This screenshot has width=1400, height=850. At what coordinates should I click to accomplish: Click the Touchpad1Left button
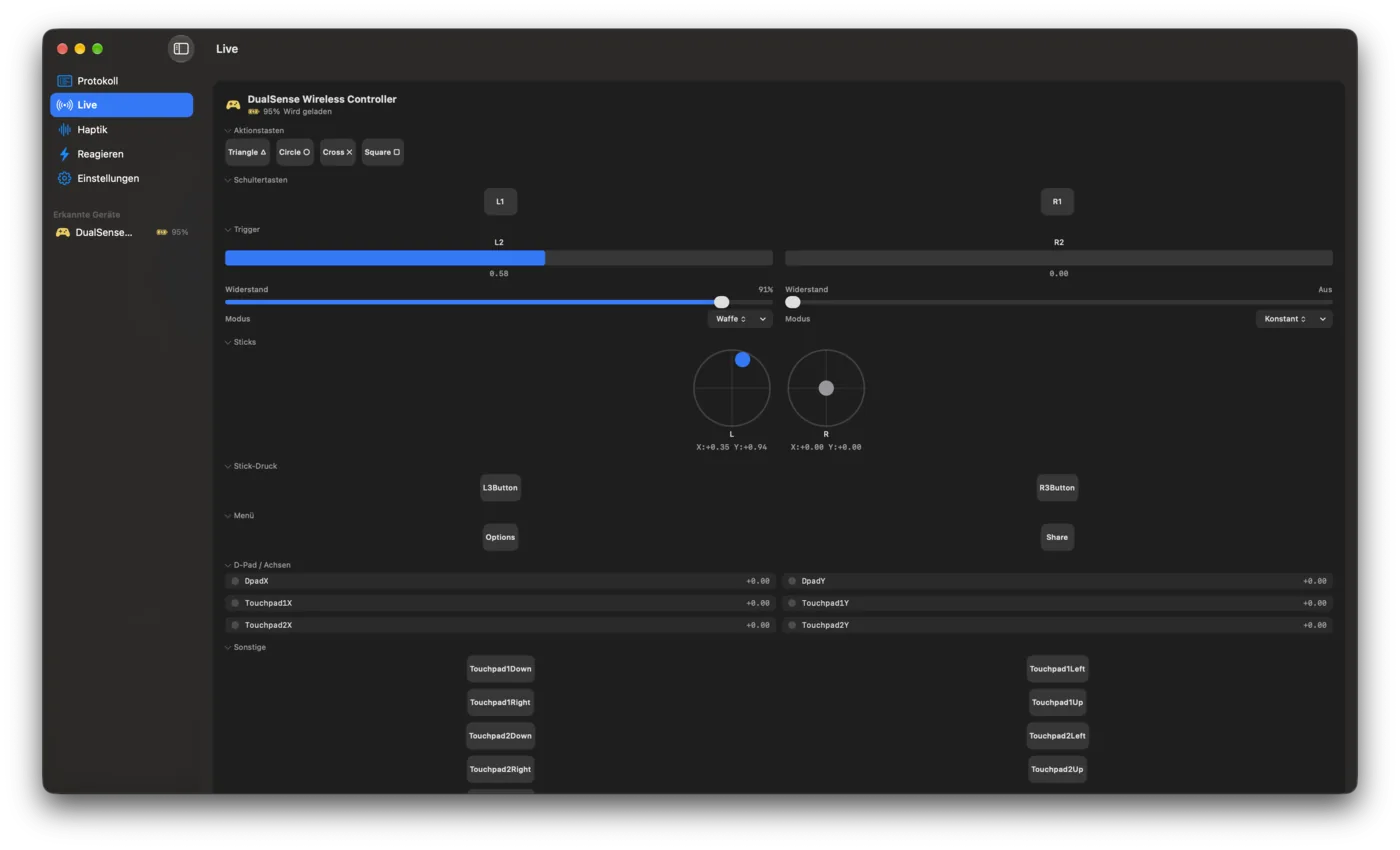pos(1057,669)
